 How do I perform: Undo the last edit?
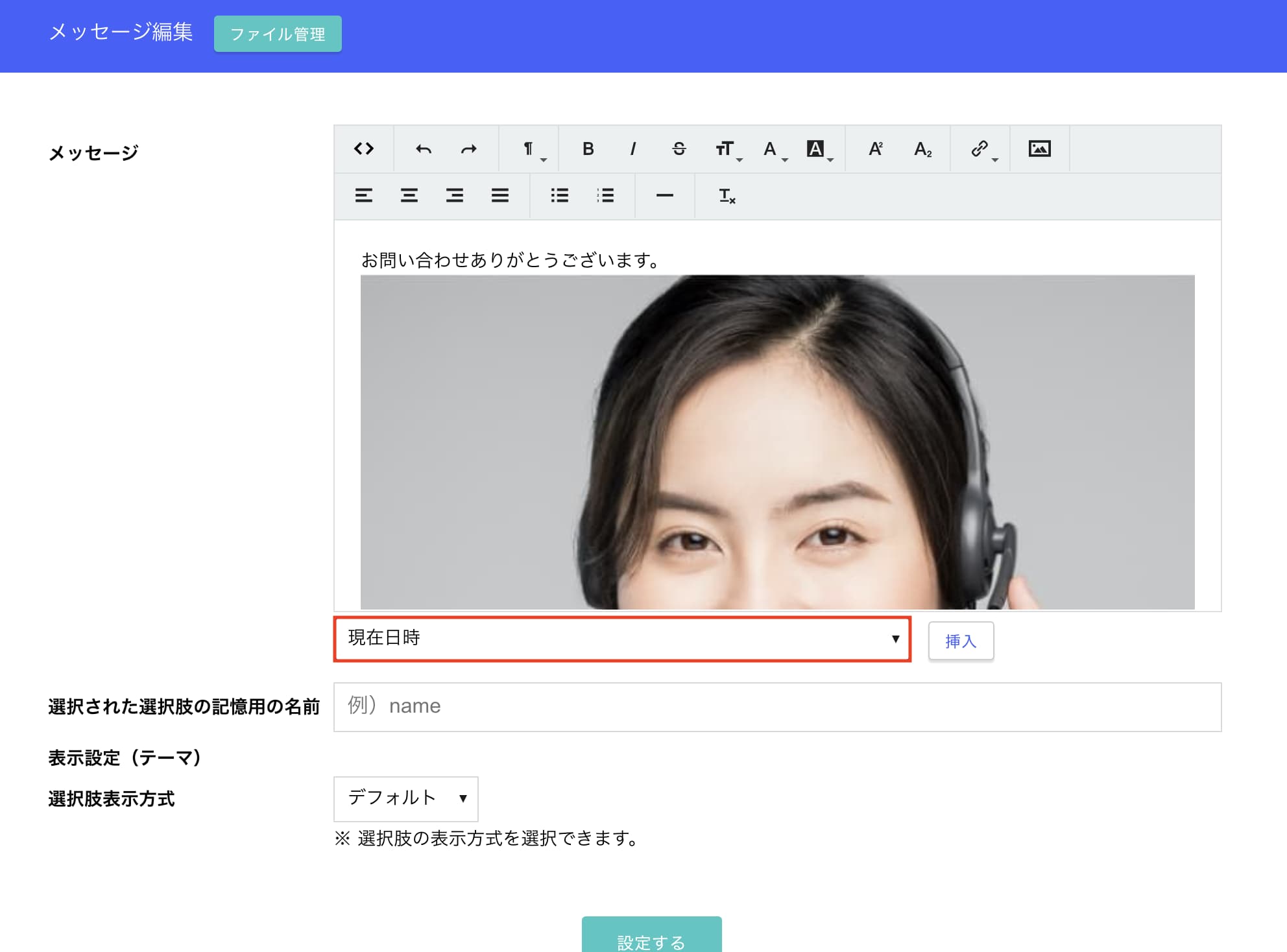(424, 149)
